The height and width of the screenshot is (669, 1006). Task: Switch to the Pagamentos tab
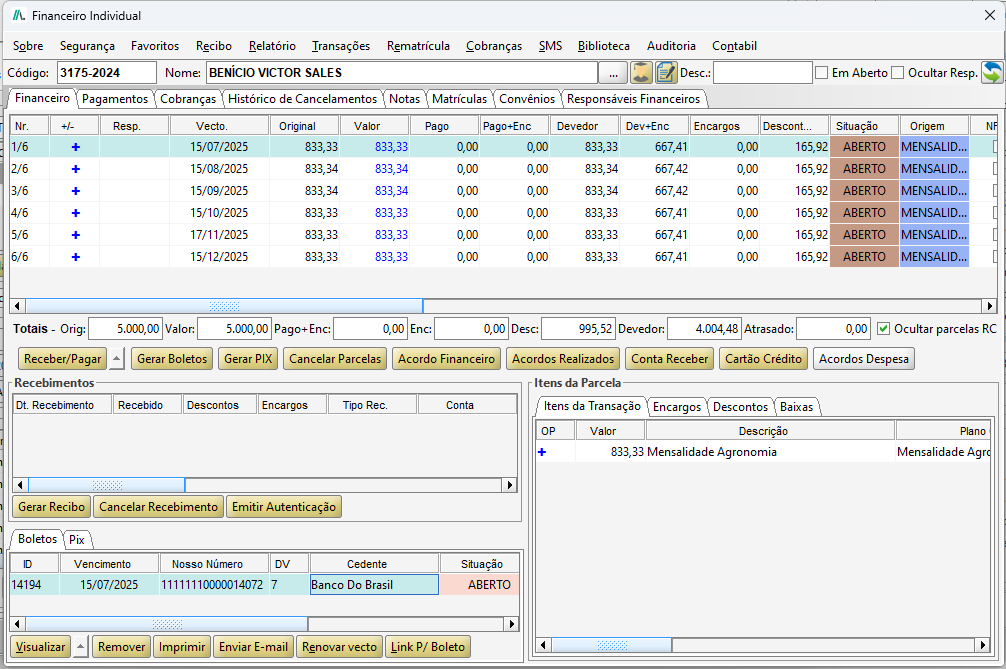pos(115,99)
